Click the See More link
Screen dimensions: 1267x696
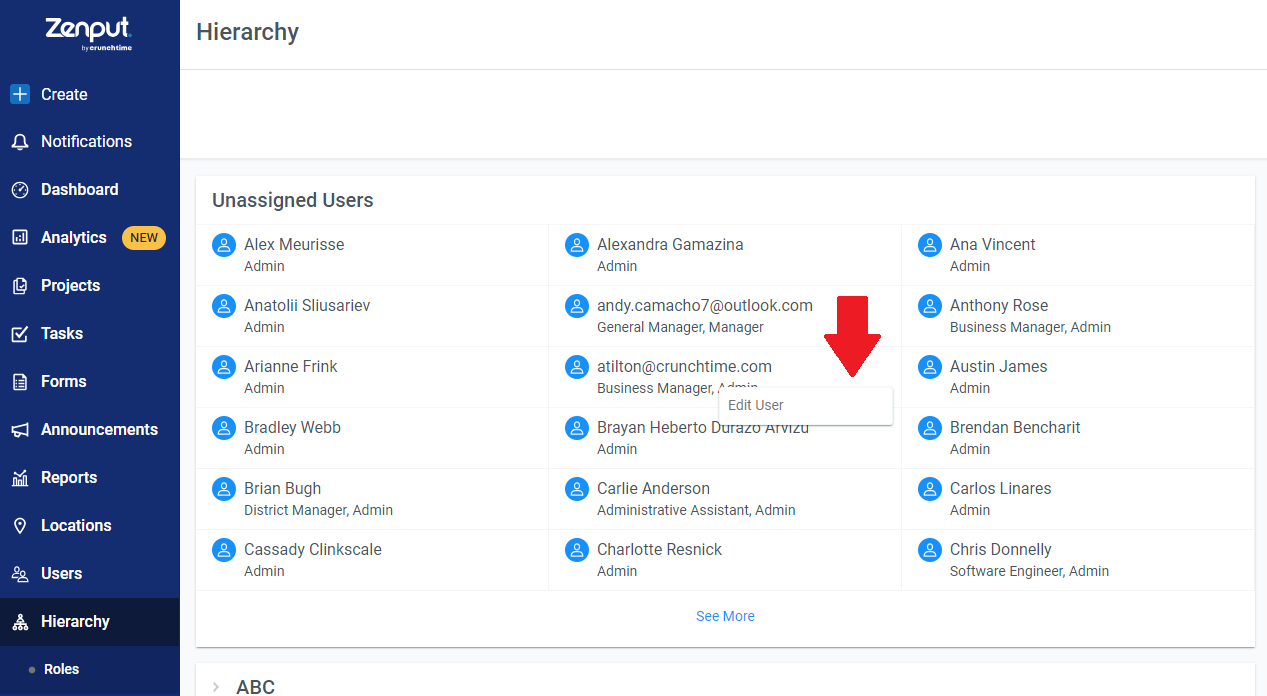725,617
